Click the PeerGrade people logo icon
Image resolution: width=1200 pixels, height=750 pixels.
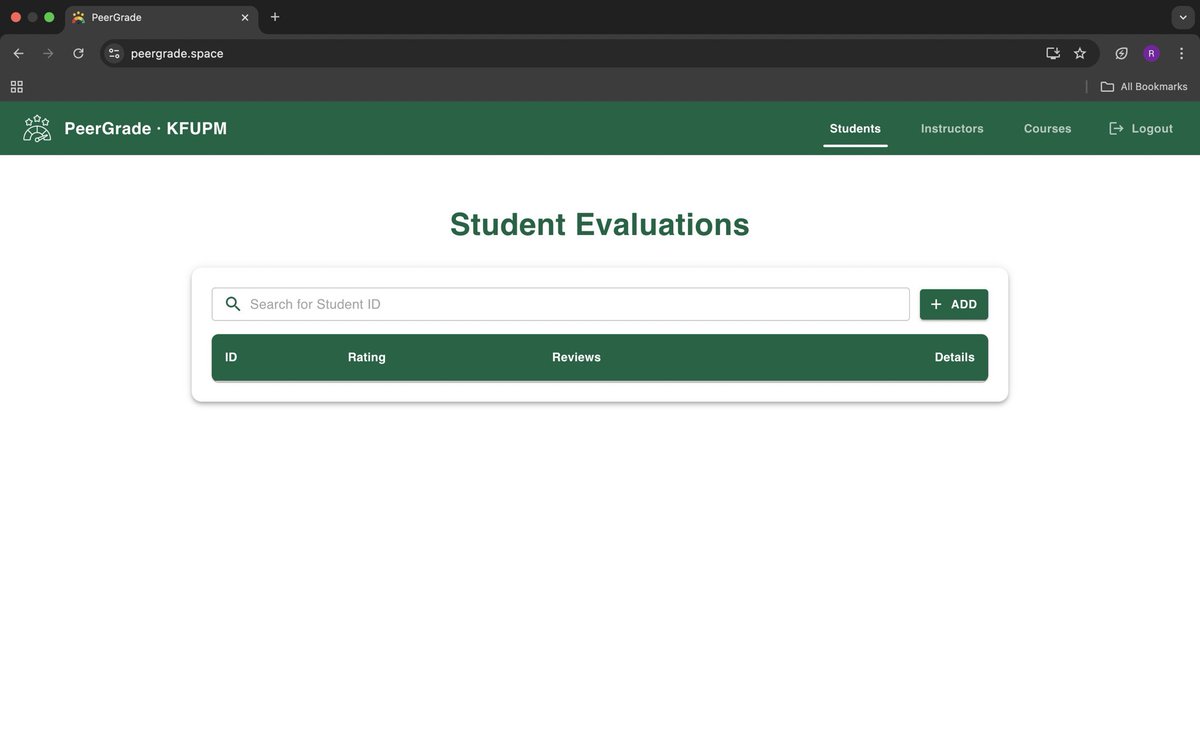point(37,128)
